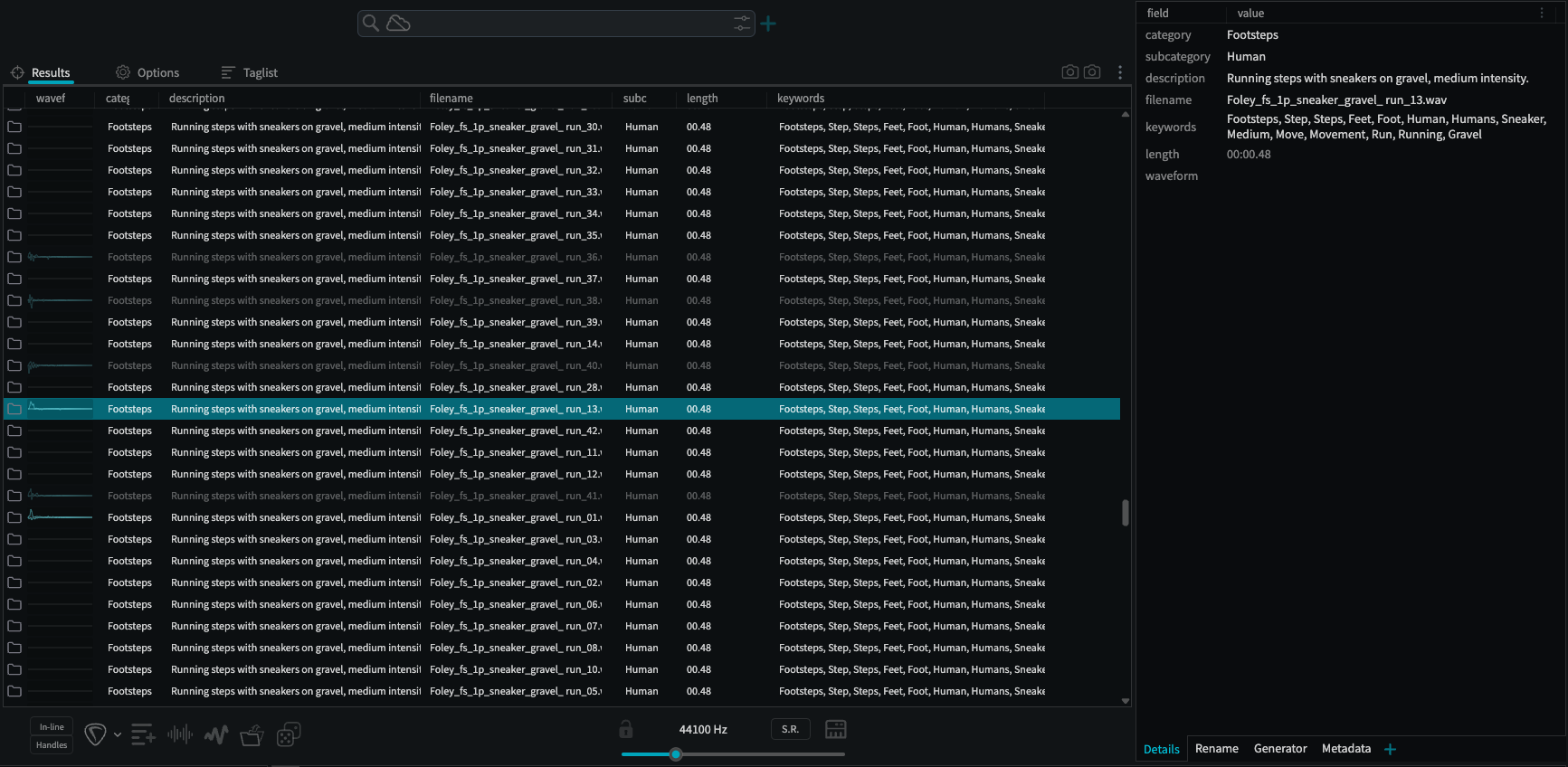Select filename Foley_fs_1p_sneaker_gravel_run_31
The image size is (1568, 767).
(515, 148)
